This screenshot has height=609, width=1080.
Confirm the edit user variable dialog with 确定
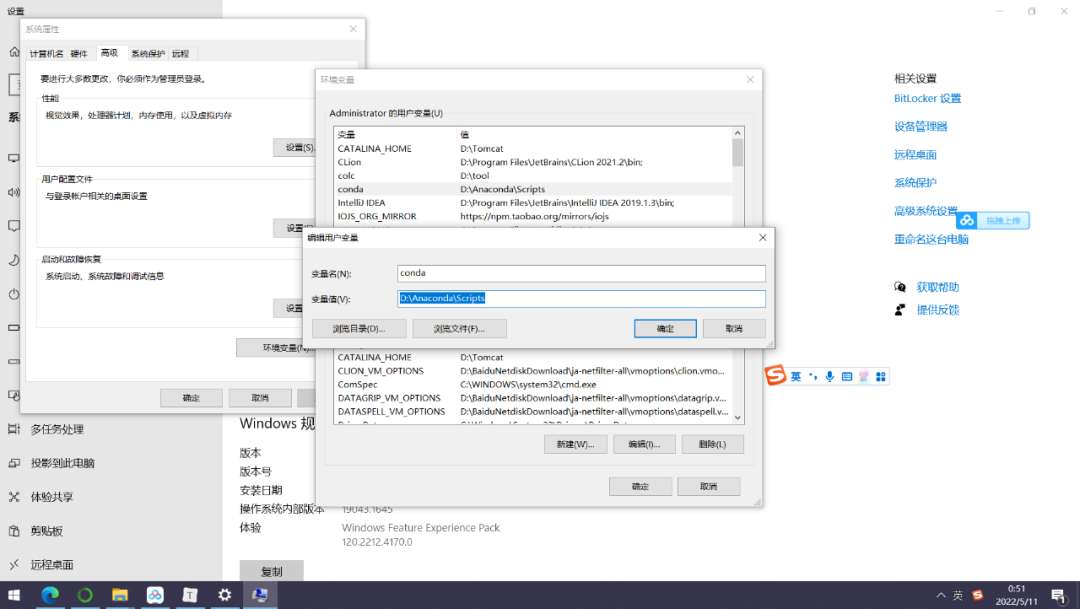pos(665,329)
